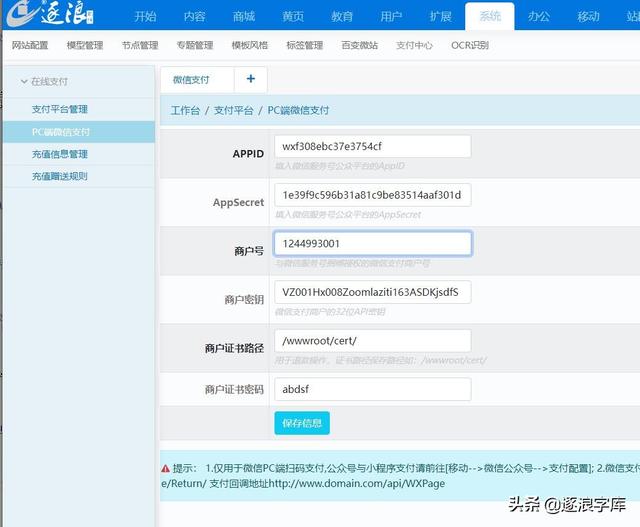
Task: Click the 逐浪 logo icon
Action: tap(48, 17)
